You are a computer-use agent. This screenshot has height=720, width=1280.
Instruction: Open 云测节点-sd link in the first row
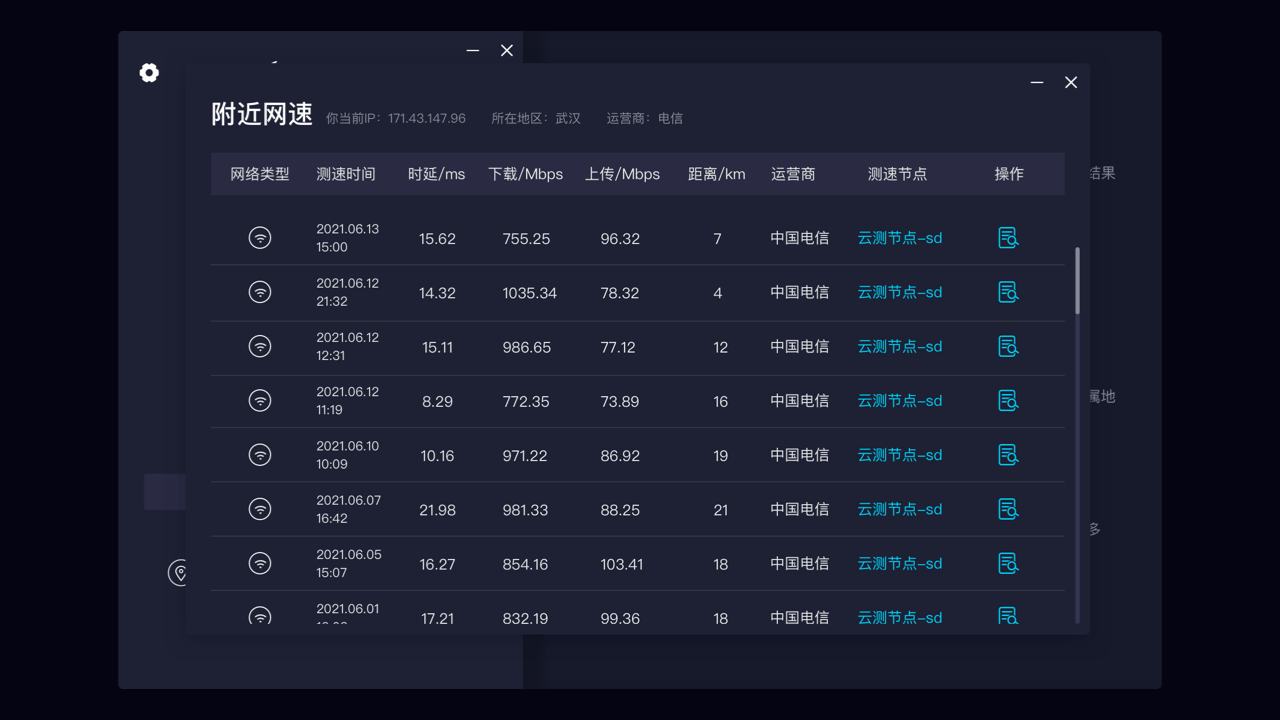[899, 238]
